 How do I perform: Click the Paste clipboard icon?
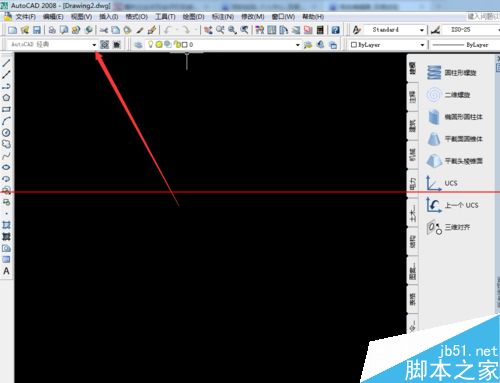pyautogui.click(x=127, y=30)
